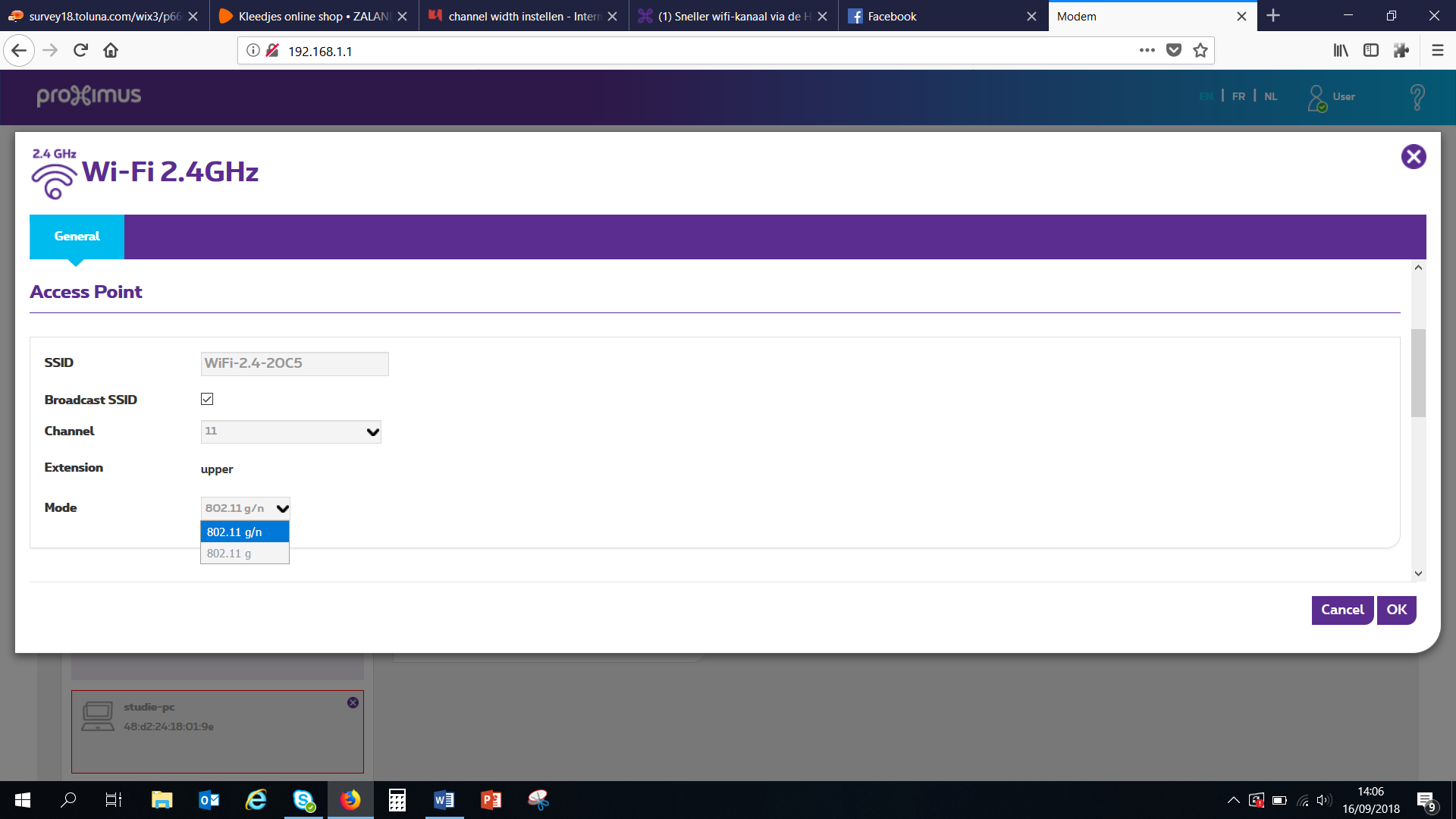Image resolution: width=1456 pixels, height=819 pixels.
Task: Bookmark this page with the star icon
Action: tap(1200, 51)
